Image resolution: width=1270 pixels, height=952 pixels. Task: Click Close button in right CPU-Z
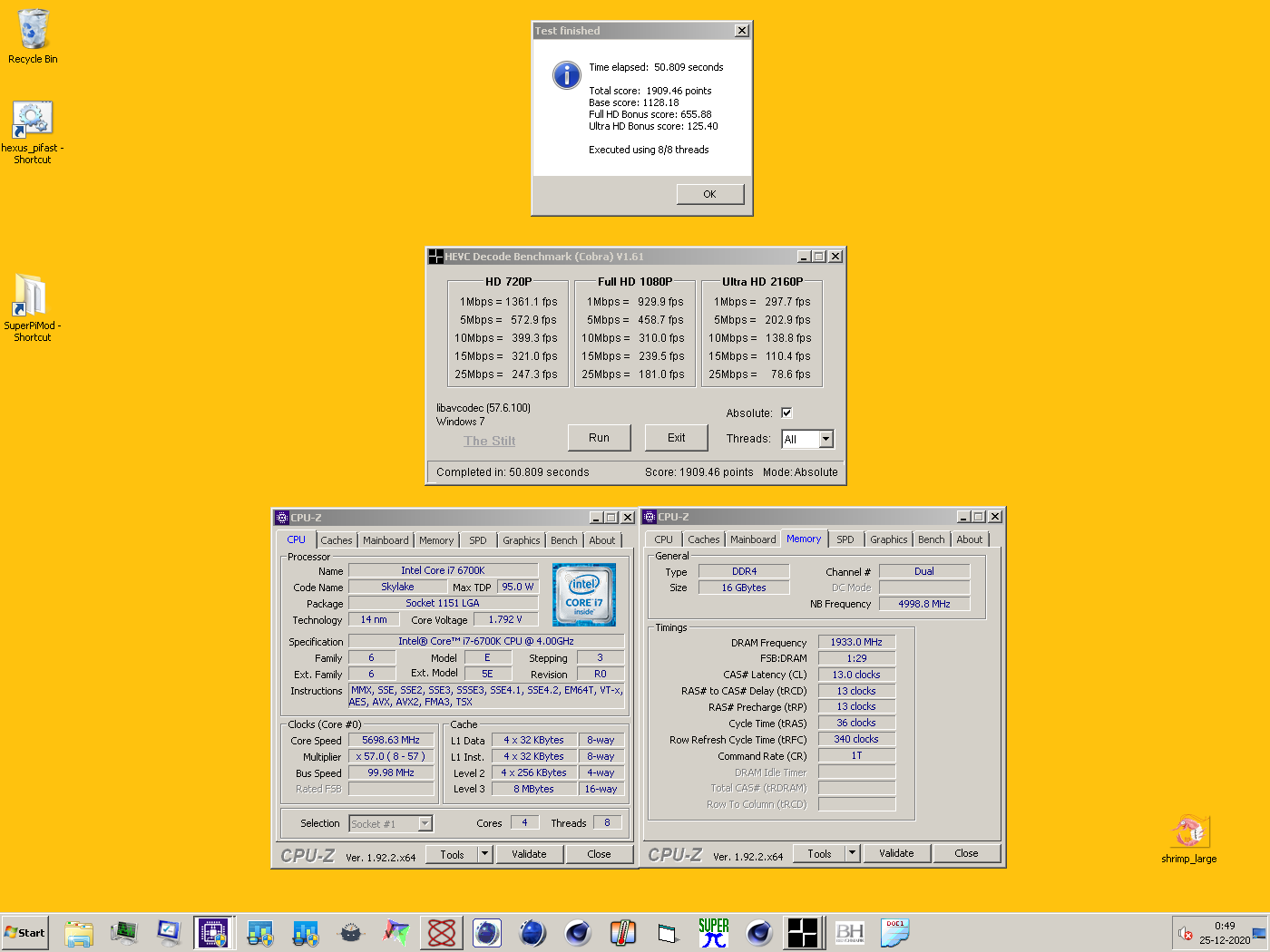pos(967,853)
